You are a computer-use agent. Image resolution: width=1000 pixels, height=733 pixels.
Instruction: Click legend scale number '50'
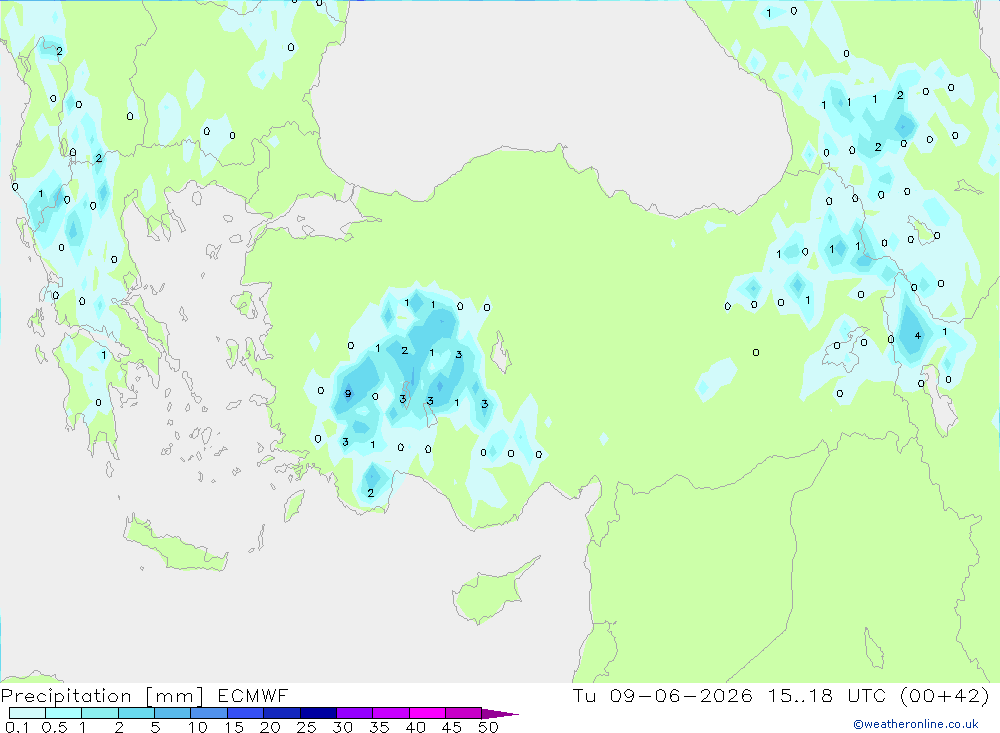(488, 727)
